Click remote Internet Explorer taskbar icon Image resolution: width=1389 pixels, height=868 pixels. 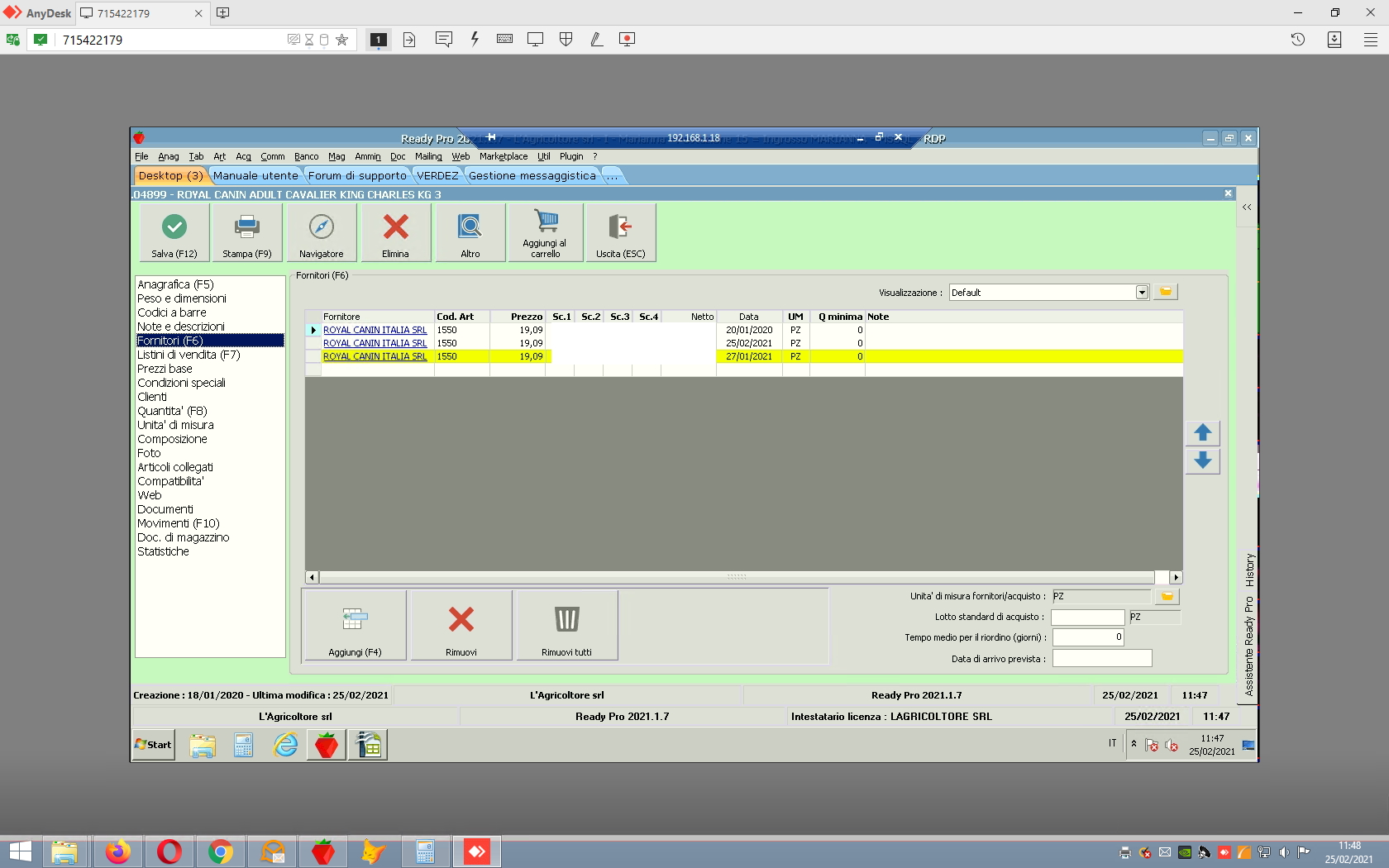[x=285, y=745]
